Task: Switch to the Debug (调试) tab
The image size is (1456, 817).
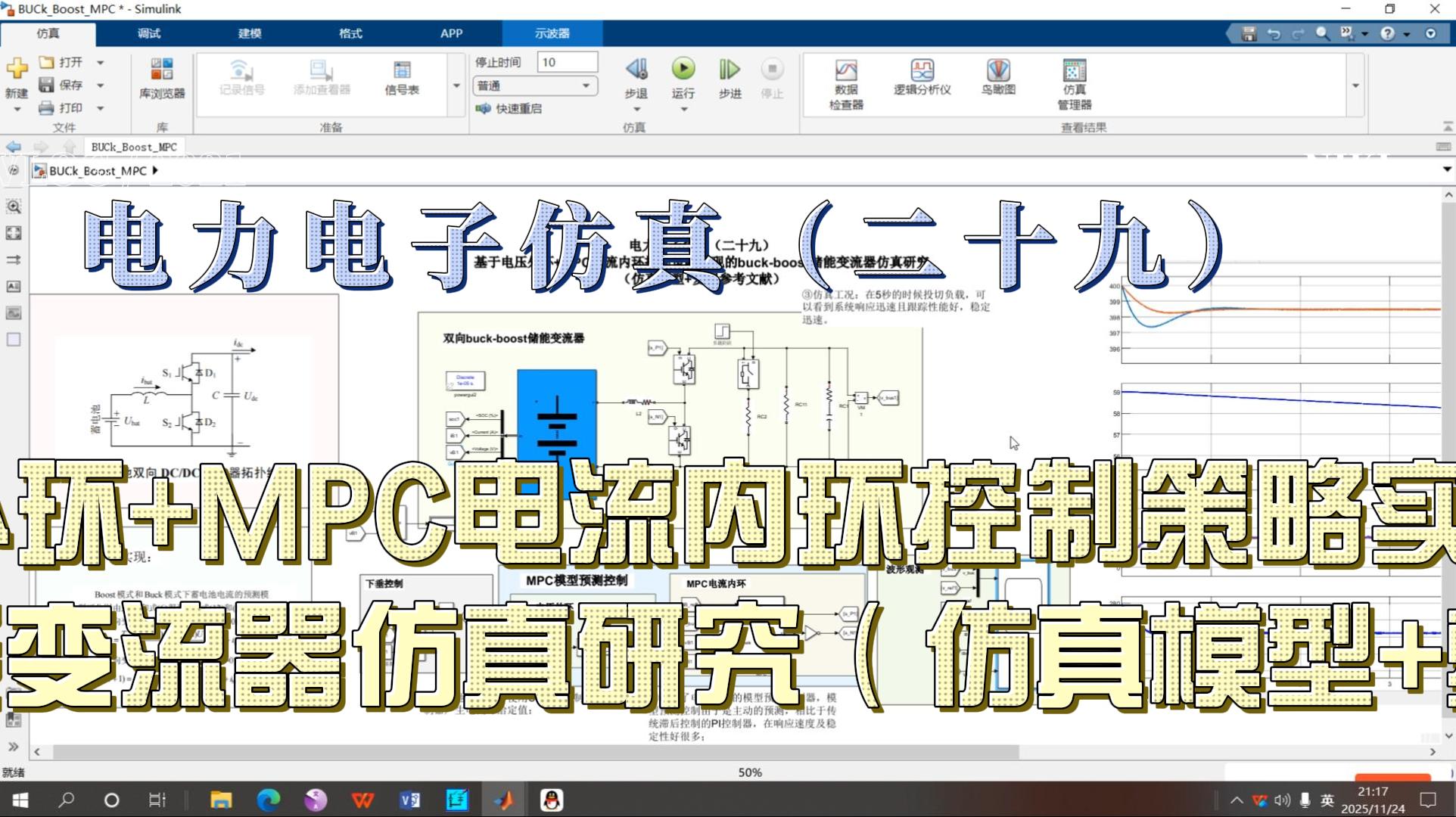Action: pyautogui.click(x=149, y=33)
